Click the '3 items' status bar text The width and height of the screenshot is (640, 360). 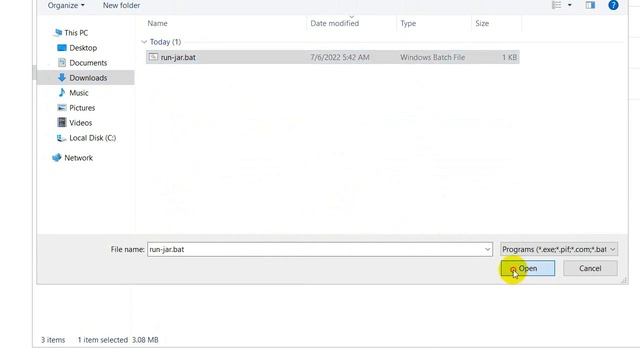(x=53, y=340)
